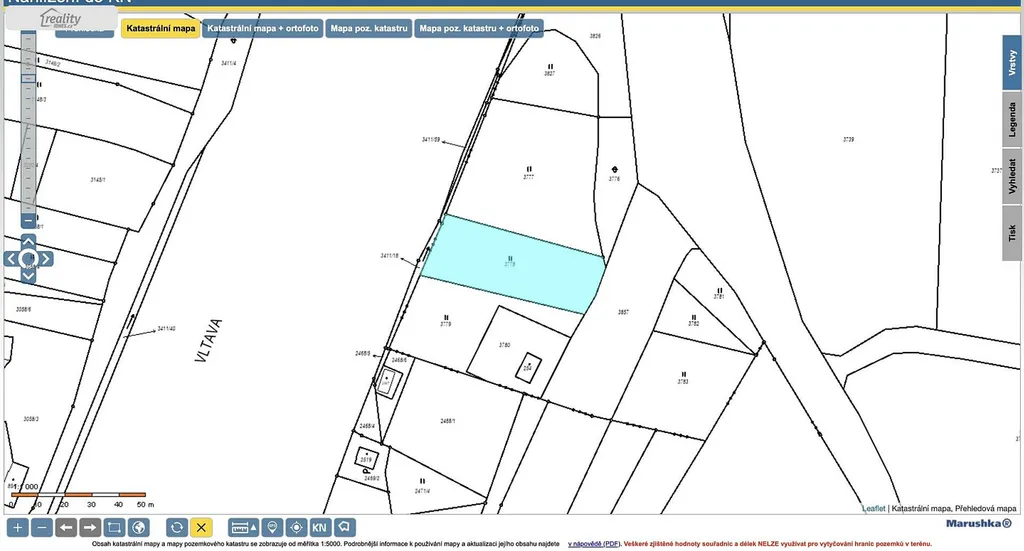The height and width of the screenshot is (551, 1024).
Task: Pan the map up with chevron
Action: (x=28, y=241)
